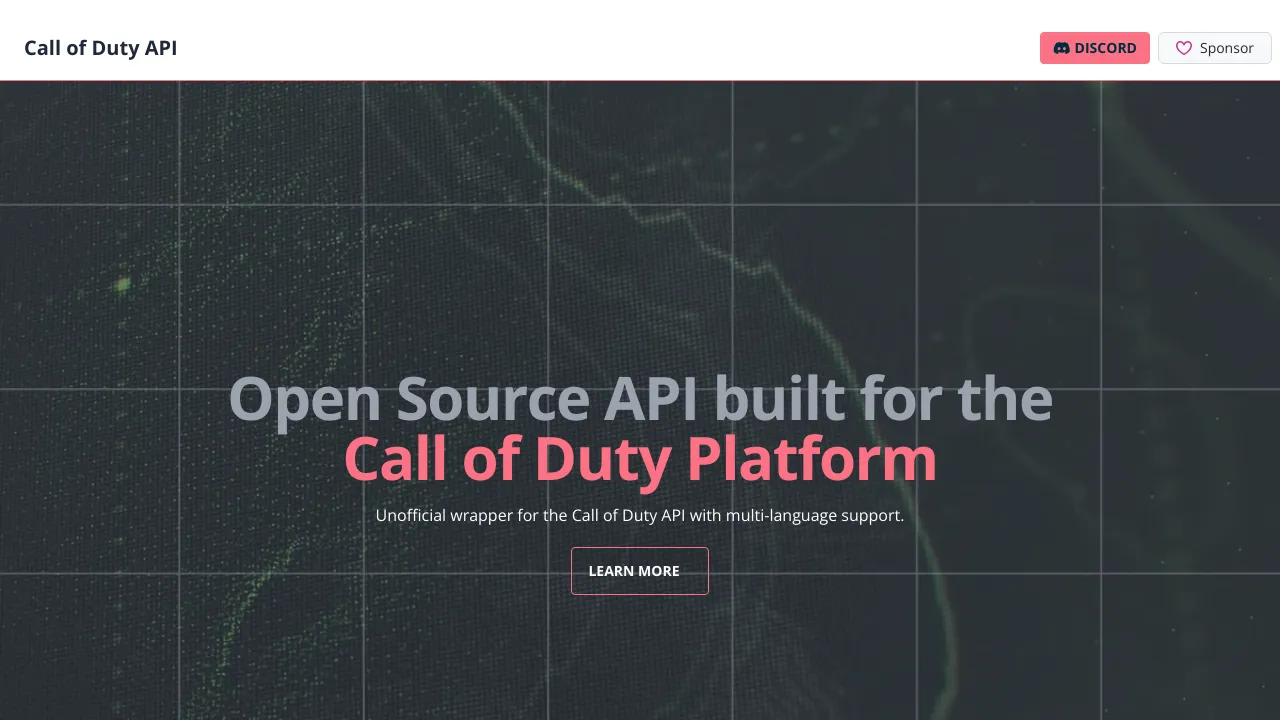Viewport: 1280px width, 720px height.
Task: Click the Sponsor heart icon
Action: [1184, 48]
